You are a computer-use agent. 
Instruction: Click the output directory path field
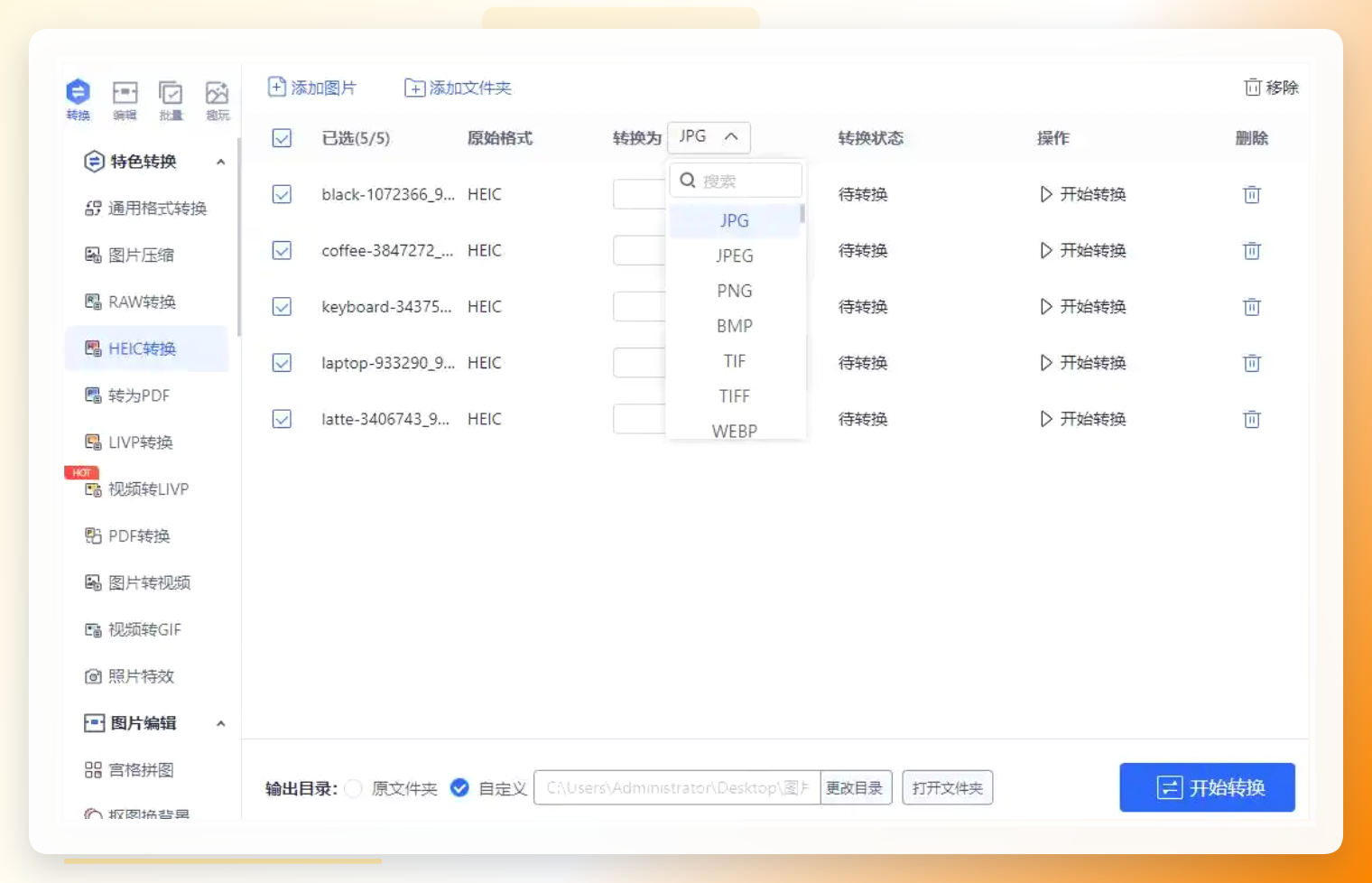click(x=677, y=787)
